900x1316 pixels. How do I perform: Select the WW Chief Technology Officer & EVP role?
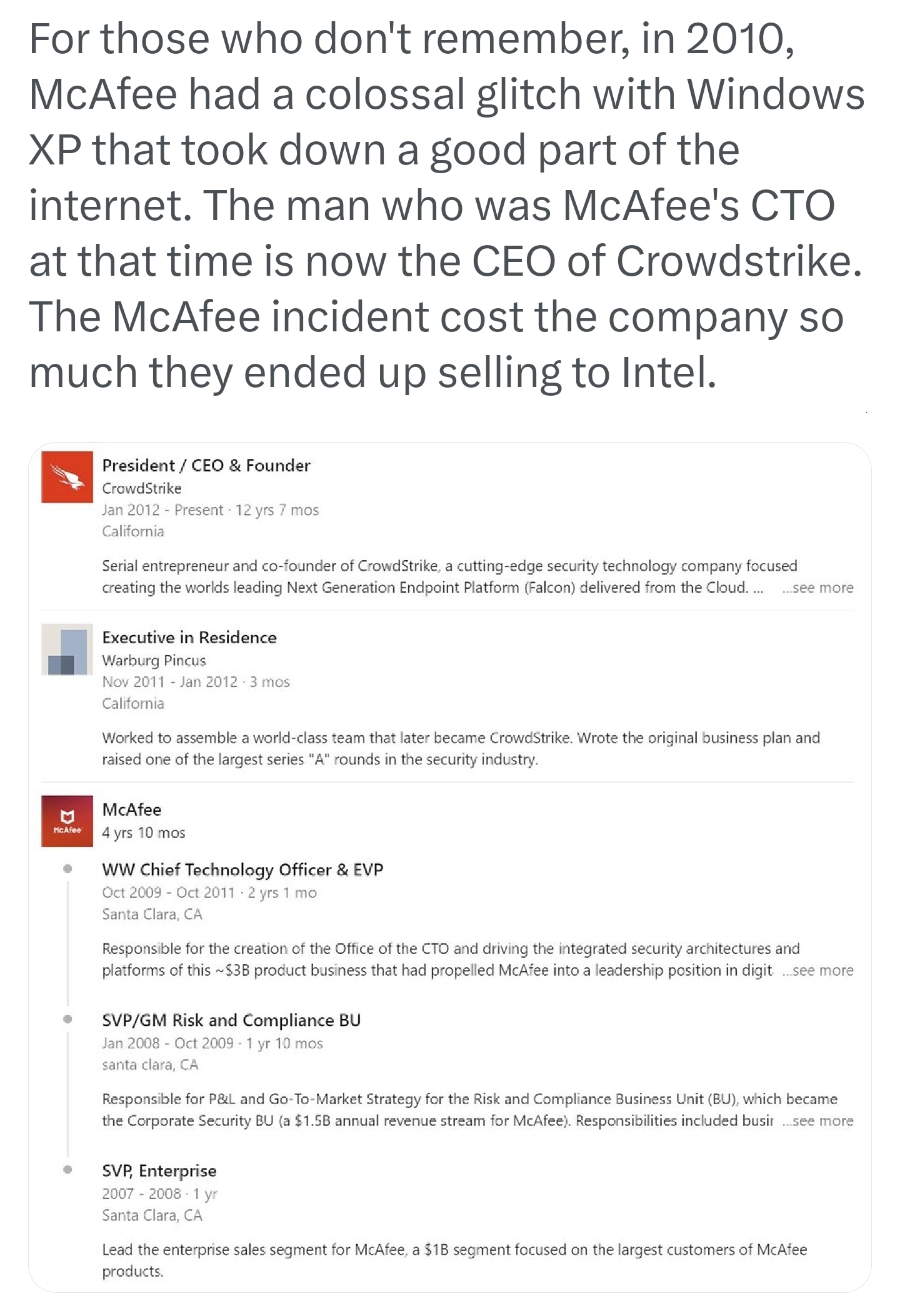coord(242,870)
